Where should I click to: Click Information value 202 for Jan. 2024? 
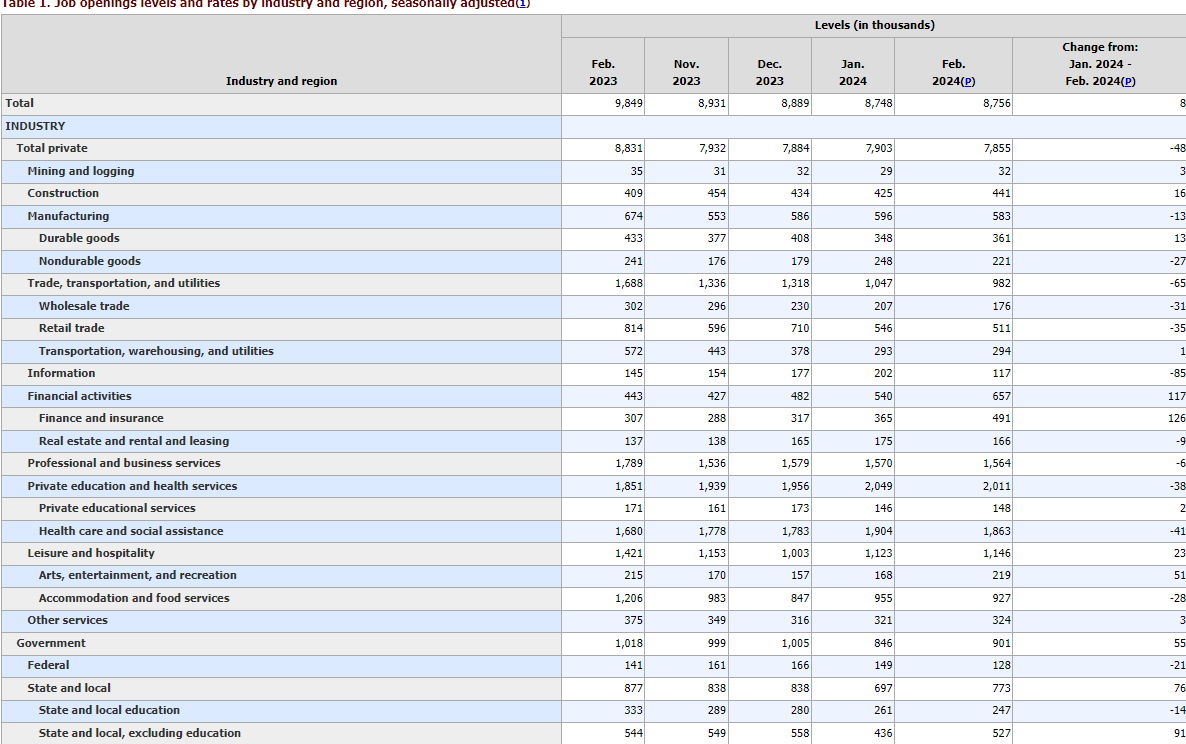point(883,374)
